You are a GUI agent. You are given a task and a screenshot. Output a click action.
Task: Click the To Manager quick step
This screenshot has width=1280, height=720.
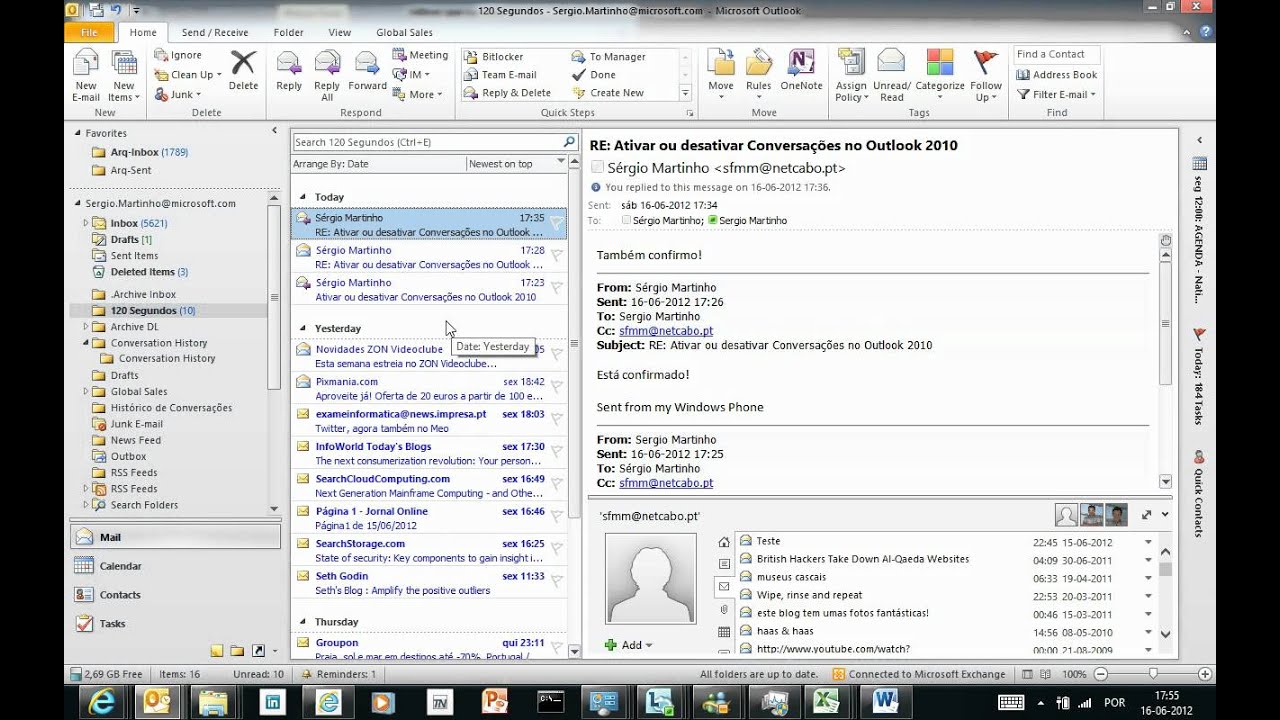click(x=609, y=57)
